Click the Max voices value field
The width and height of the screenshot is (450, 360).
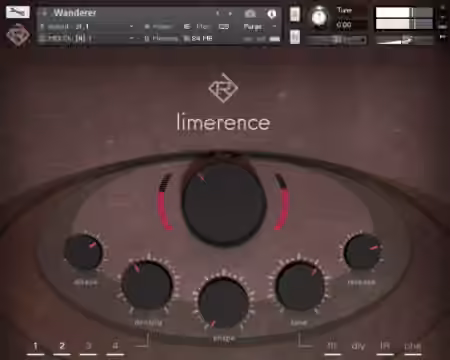pyautogui.click(x=203, y=26)
